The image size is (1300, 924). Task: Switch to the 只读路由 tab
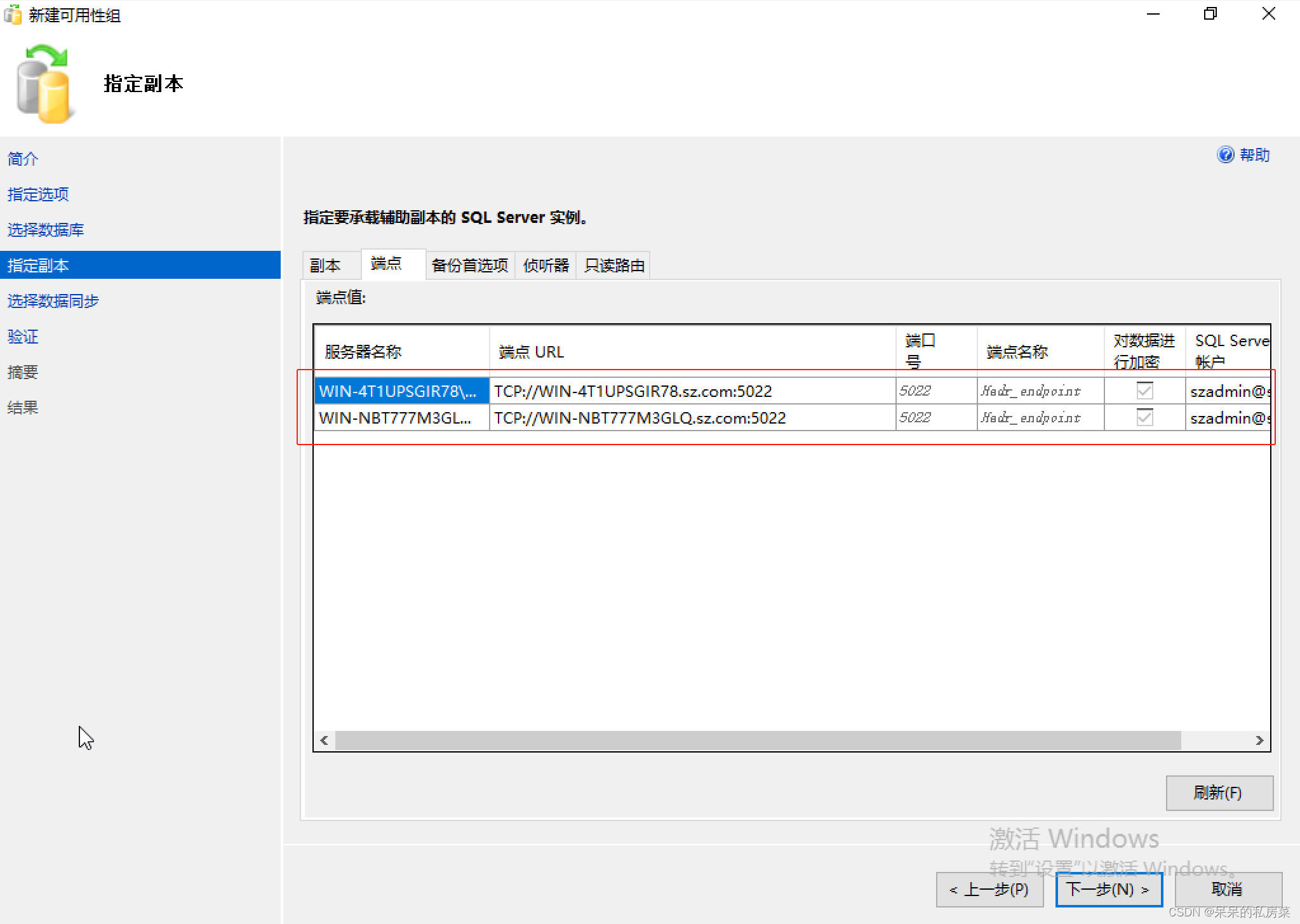point(613,265)
